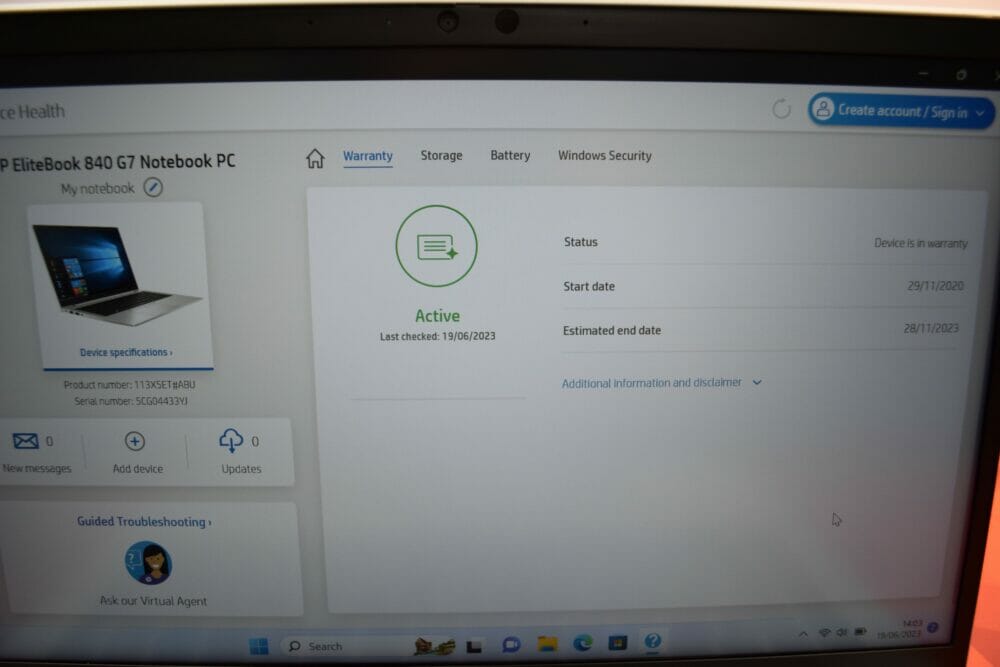Click the Last checked: 19/06/2023 text

tap(438, 336)
